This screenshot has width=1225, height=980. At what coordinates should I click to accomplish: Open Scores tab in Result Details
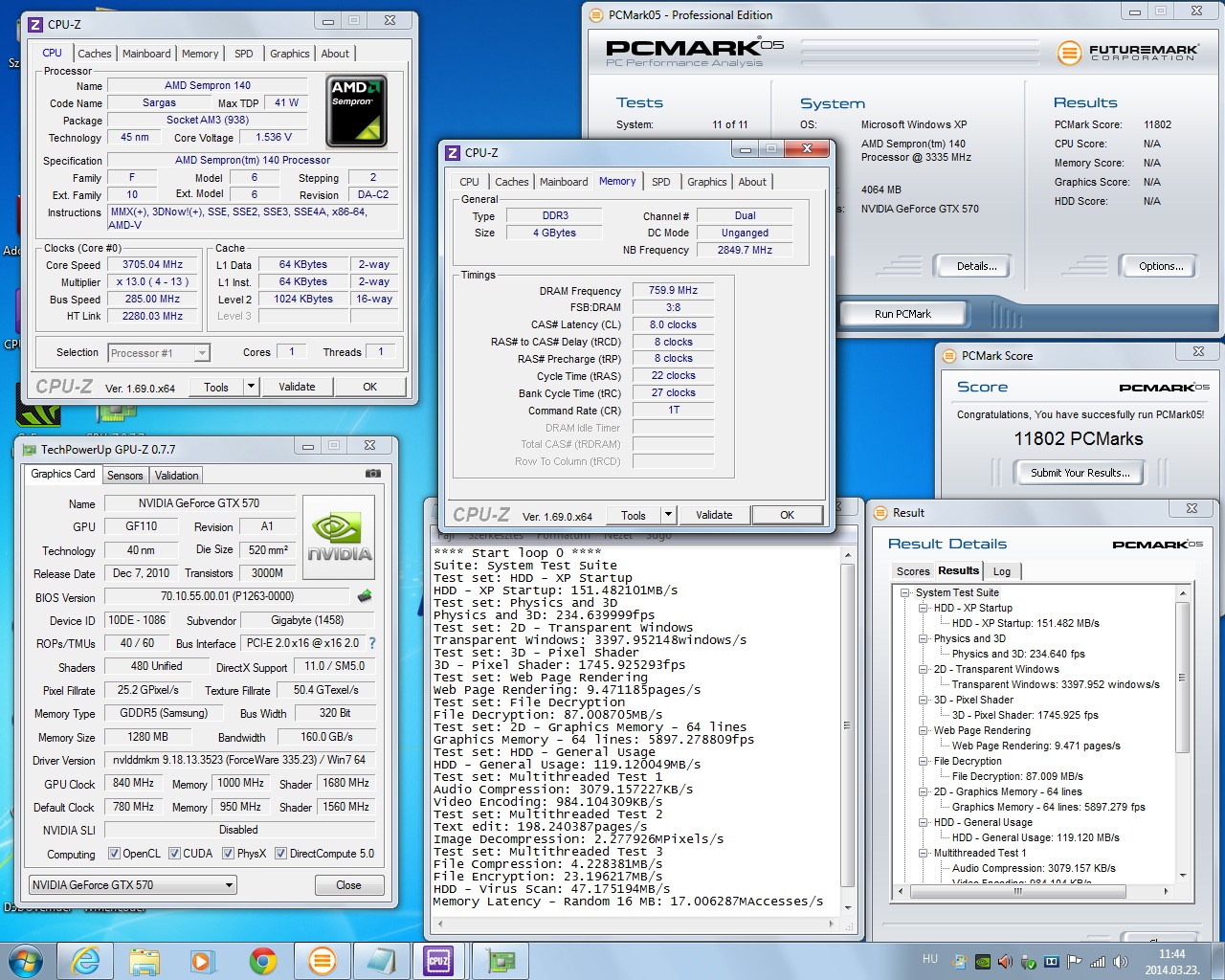coord(913,571)
